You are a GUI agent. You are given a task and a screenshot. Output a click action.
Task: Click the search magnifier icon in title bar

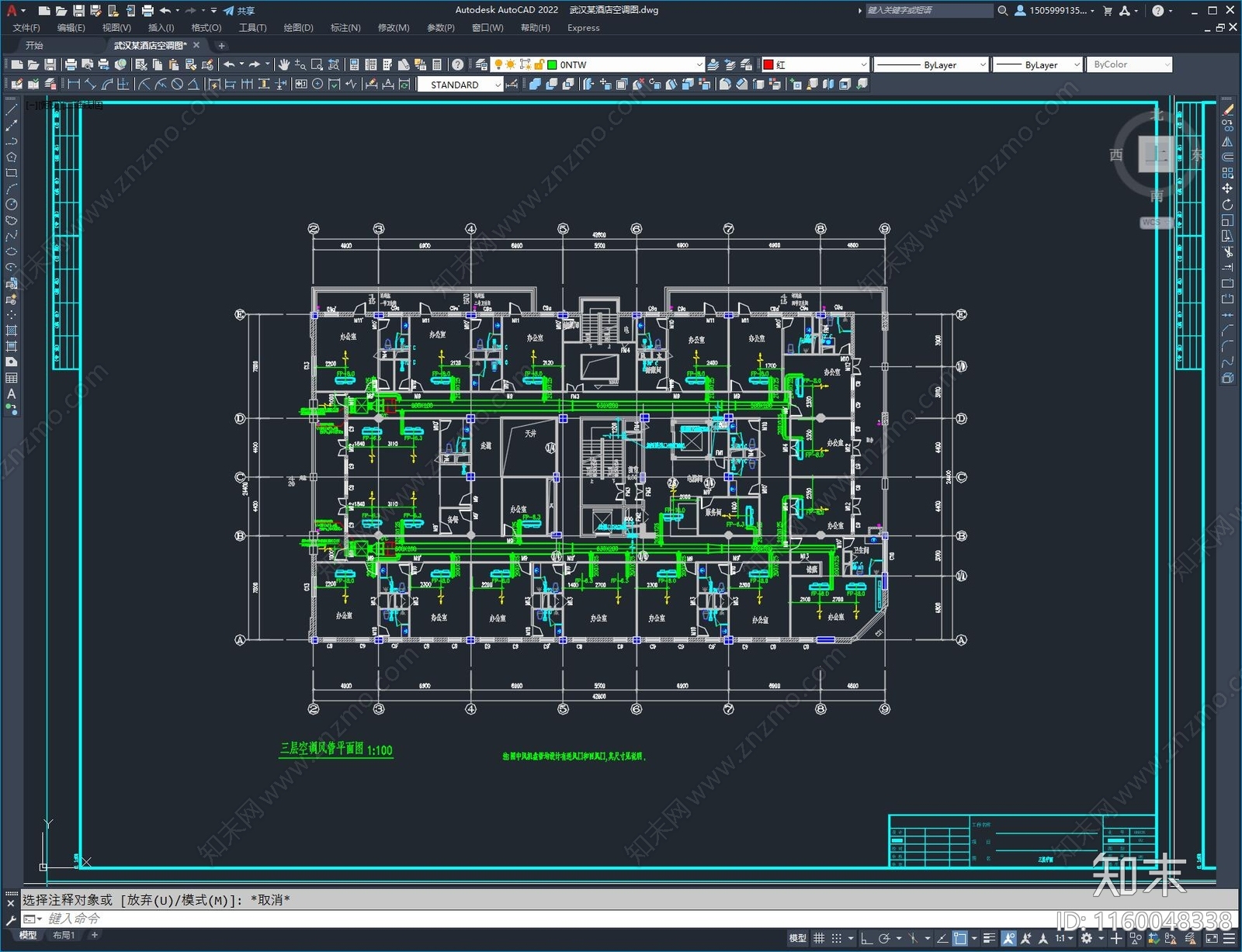1003,10
